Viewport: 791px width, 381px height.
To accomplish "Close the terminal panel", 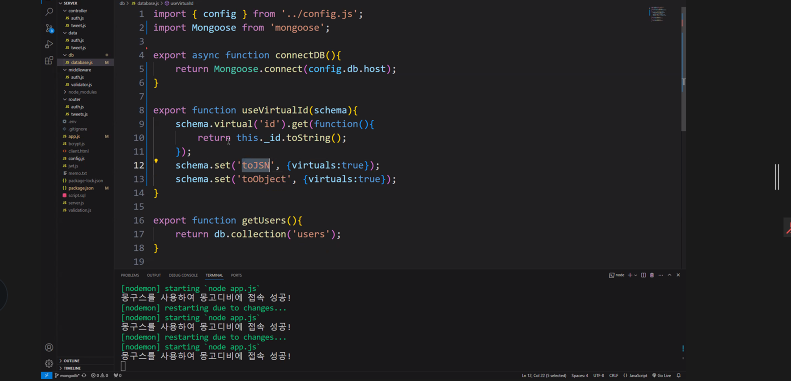I will click(679, 275).
